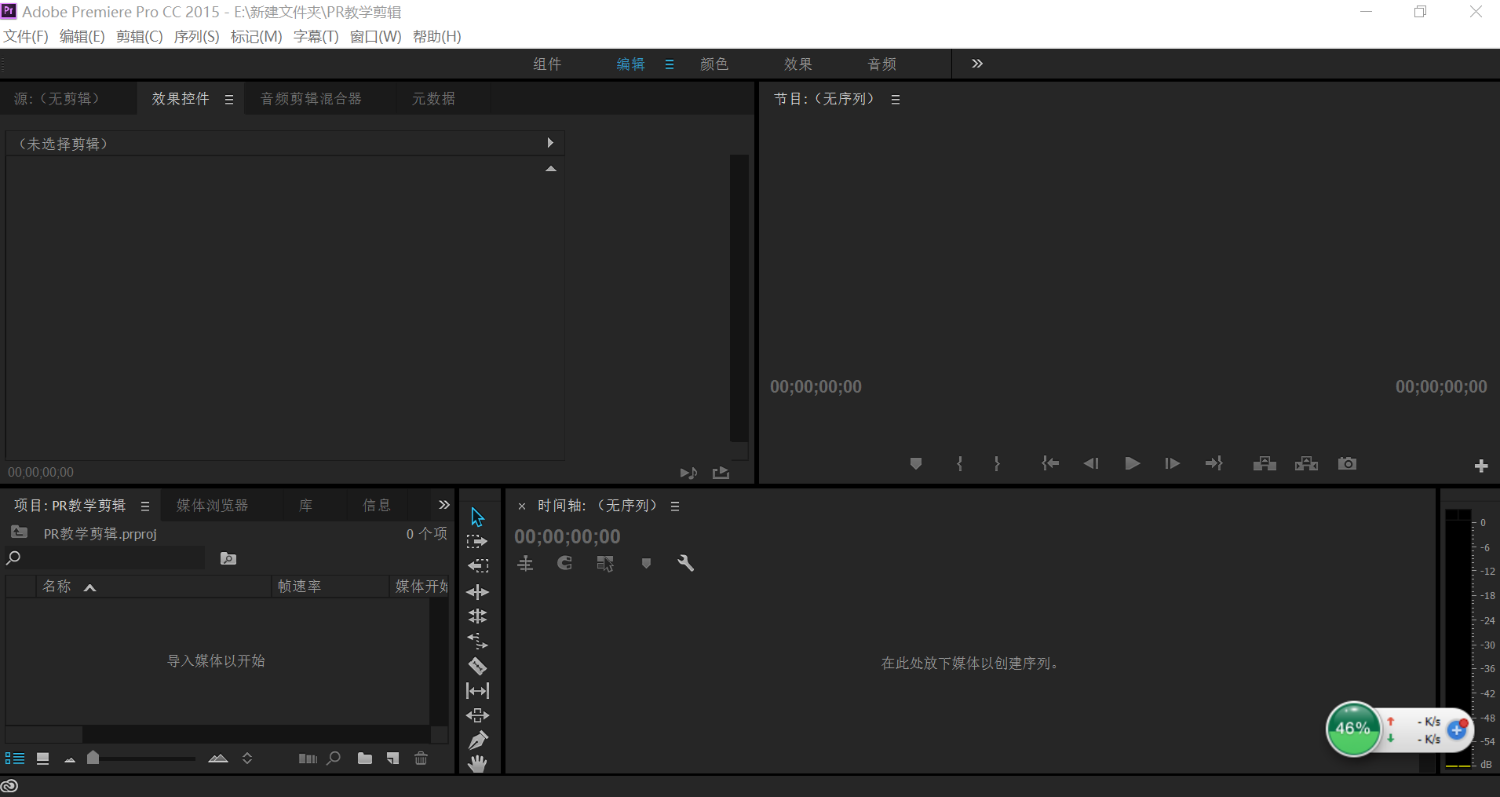Screen dimensions: 1500x797
Task: Show more Project panel tabs chevron
Action: [x=445, y=505]
